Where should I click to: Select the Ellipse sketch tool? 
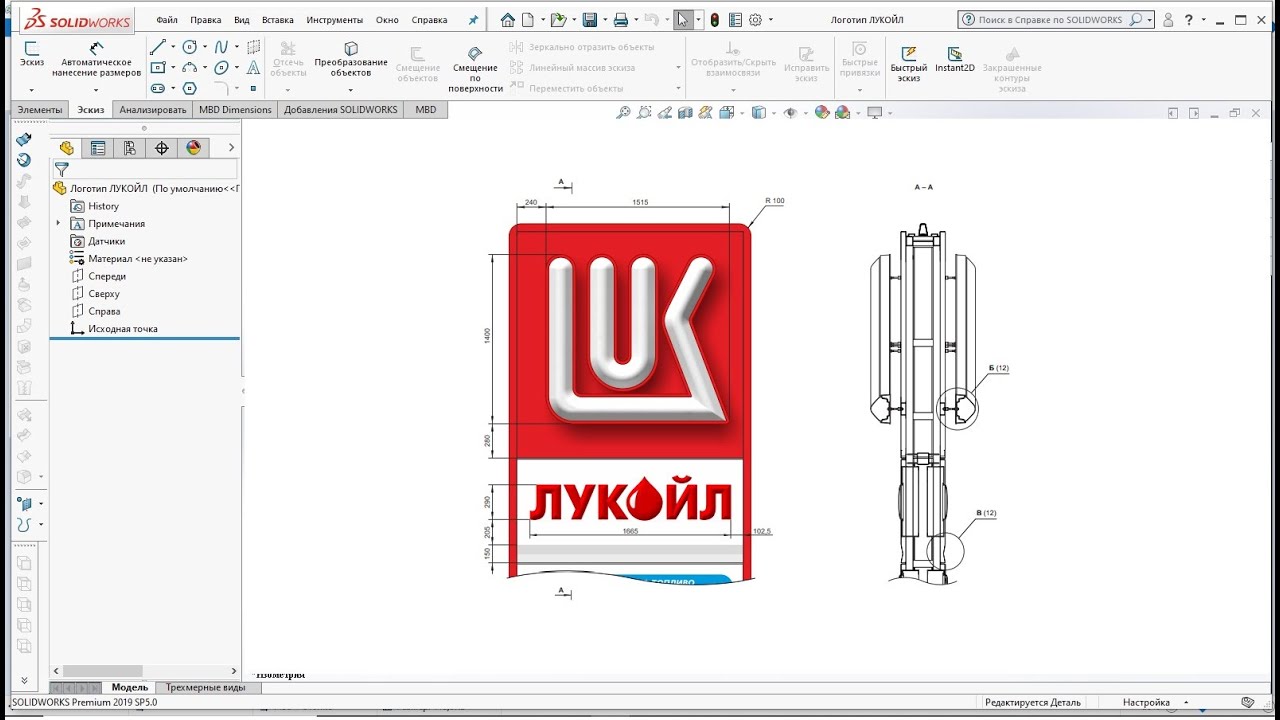pos(221,68)
